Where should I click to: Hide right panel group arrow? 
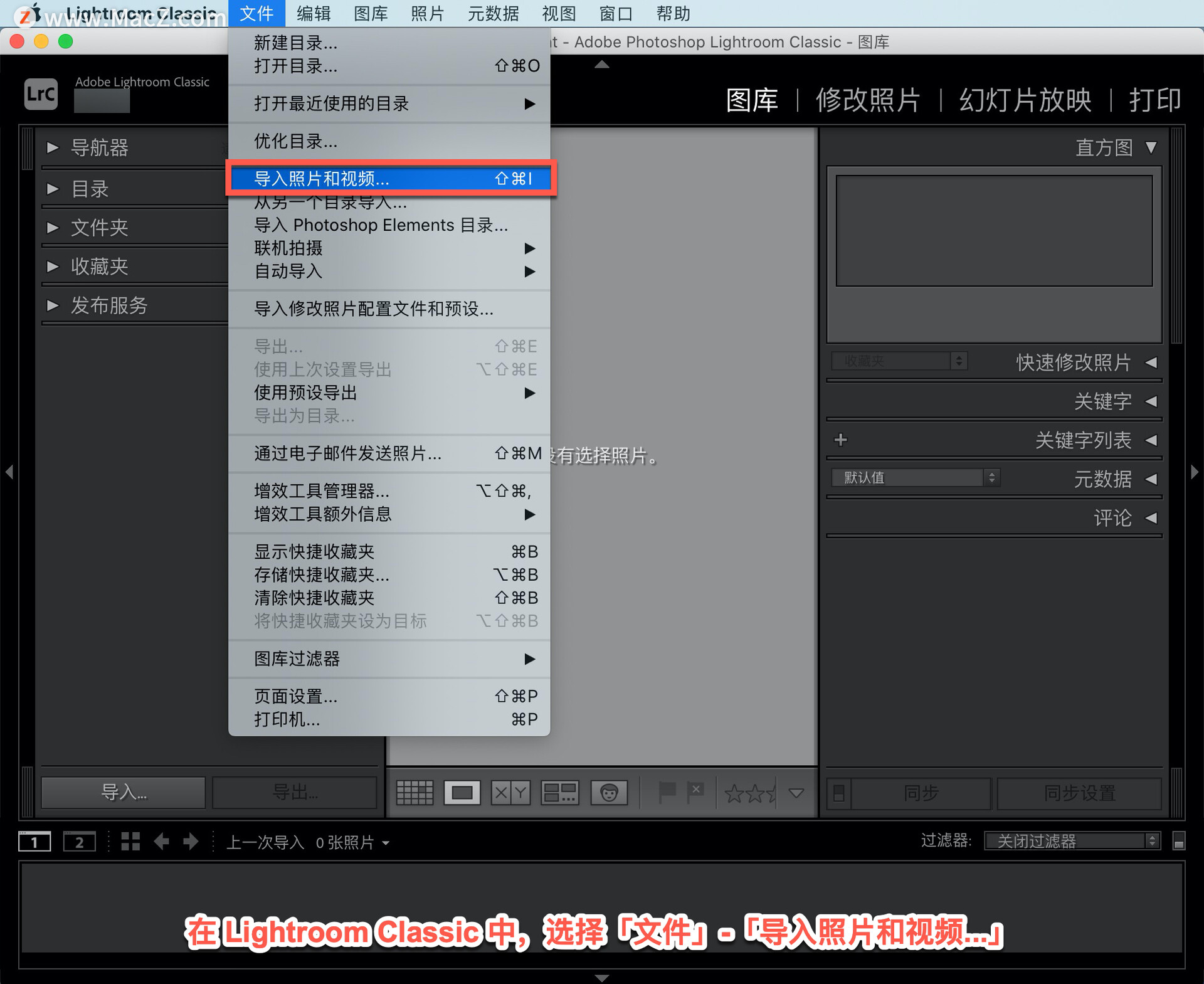click(1195, 472)
